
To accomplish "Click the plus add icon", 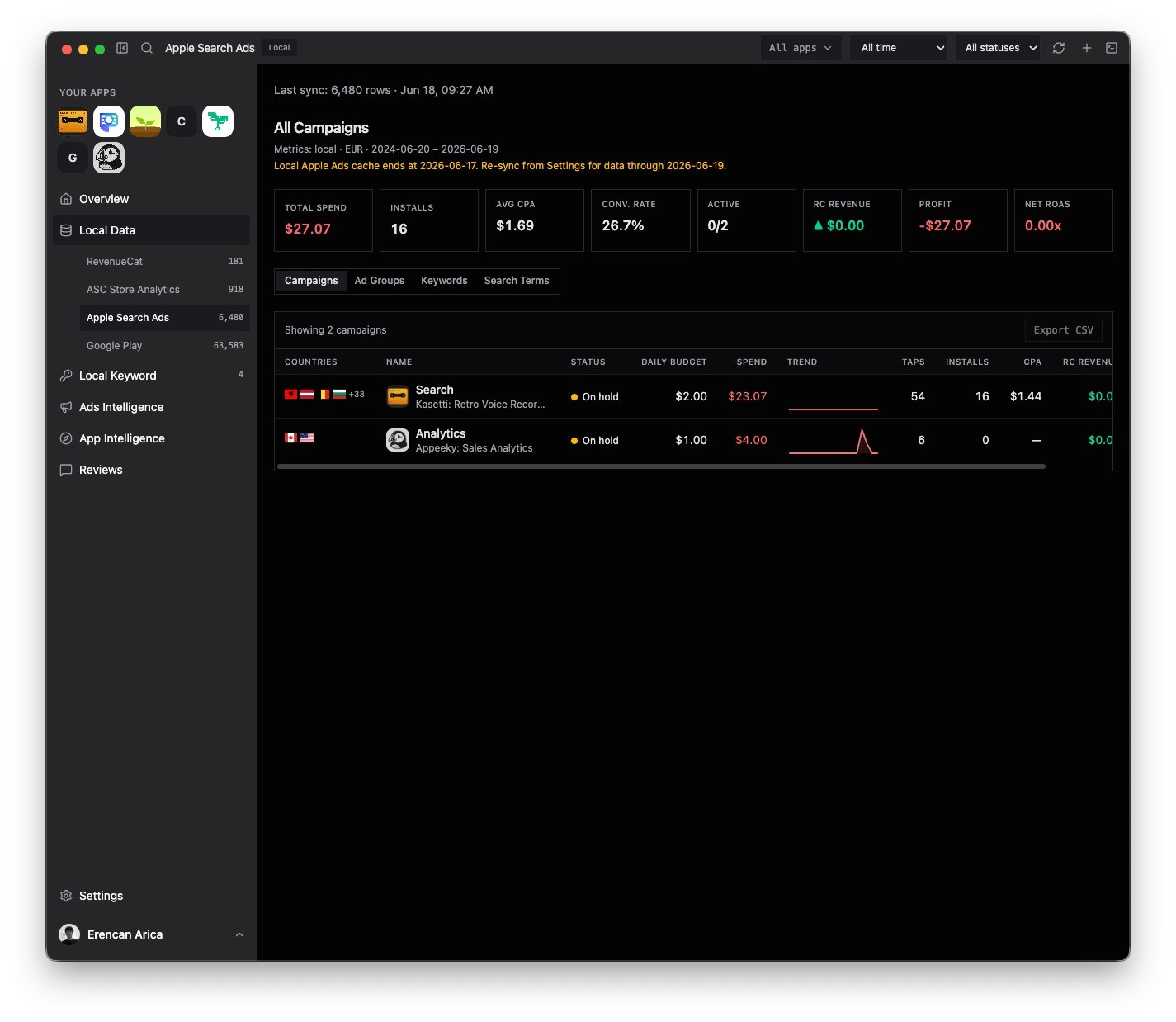I will [x=1087, y=48].
